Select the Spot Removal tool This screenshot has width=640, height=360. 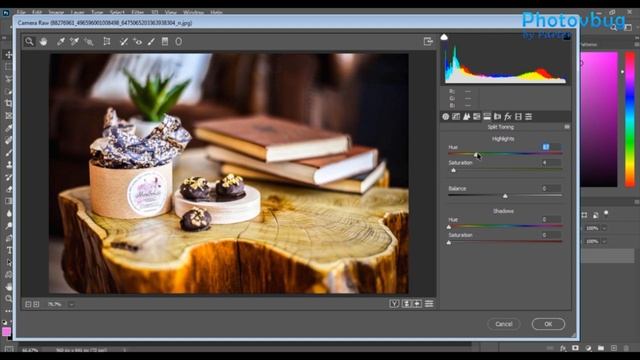[x=124, y=41]
